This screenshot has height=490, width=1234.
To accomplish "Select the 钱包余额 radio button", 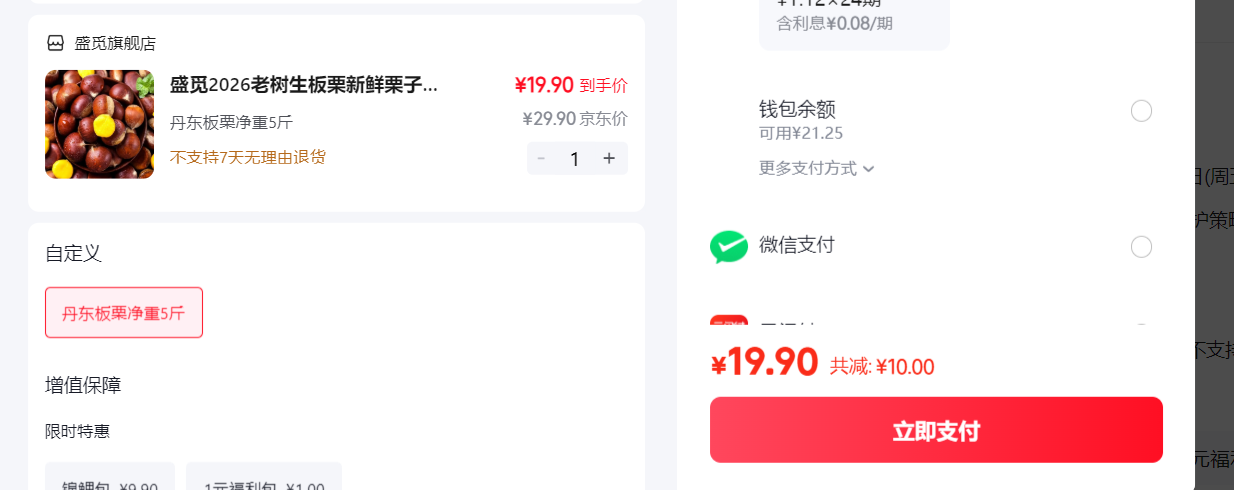I will pos(1141,111).
